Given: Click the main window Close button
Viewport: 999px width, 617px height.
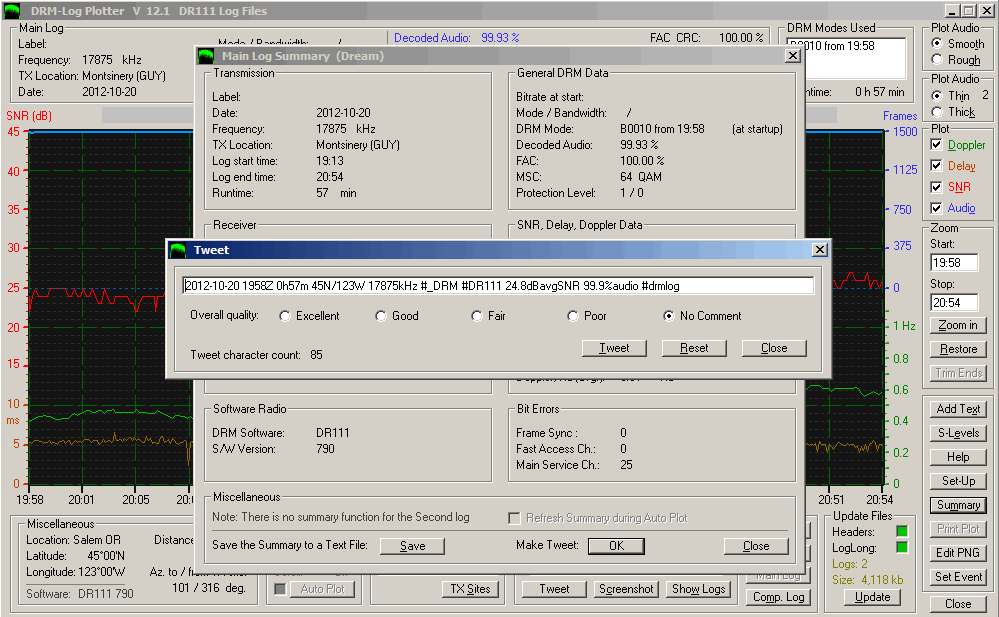Looking at the screenshot, I should [958, 604].
